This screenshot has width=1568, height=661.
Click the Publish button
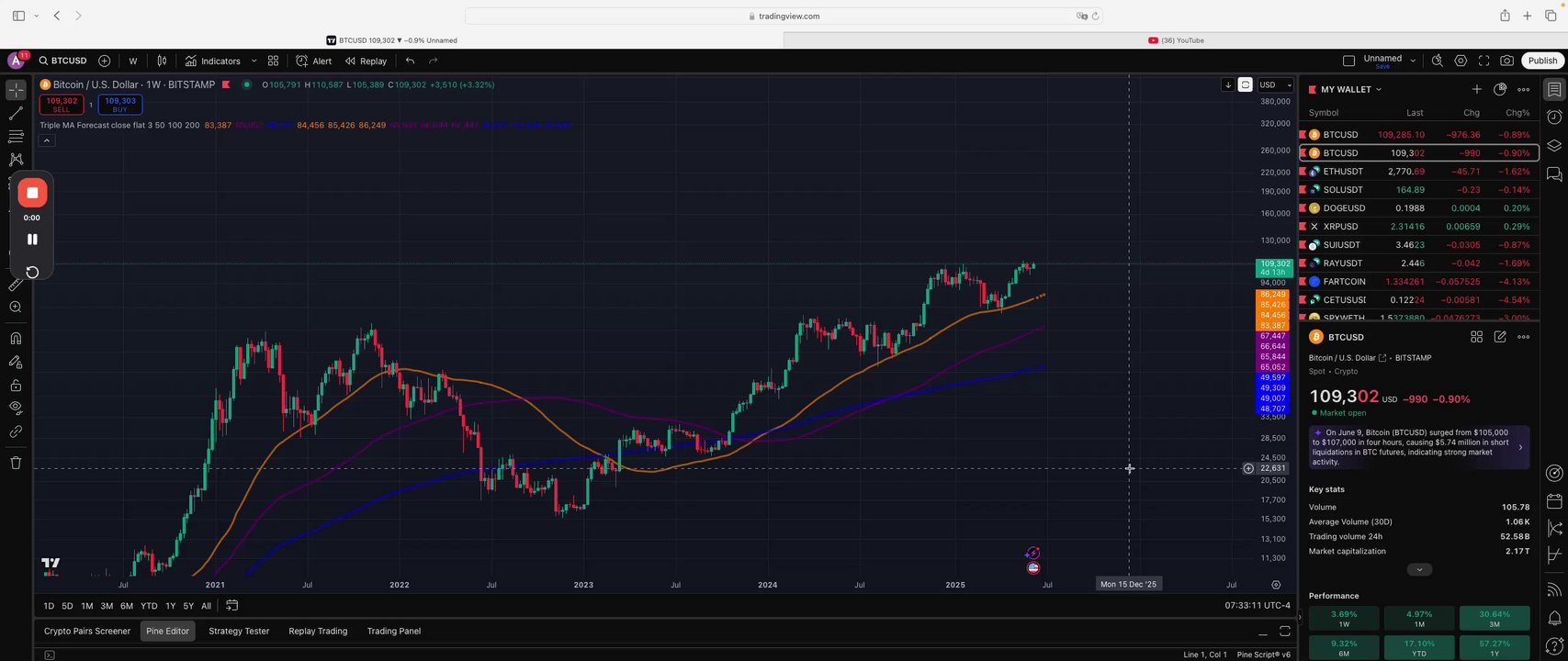point(1542,61)
